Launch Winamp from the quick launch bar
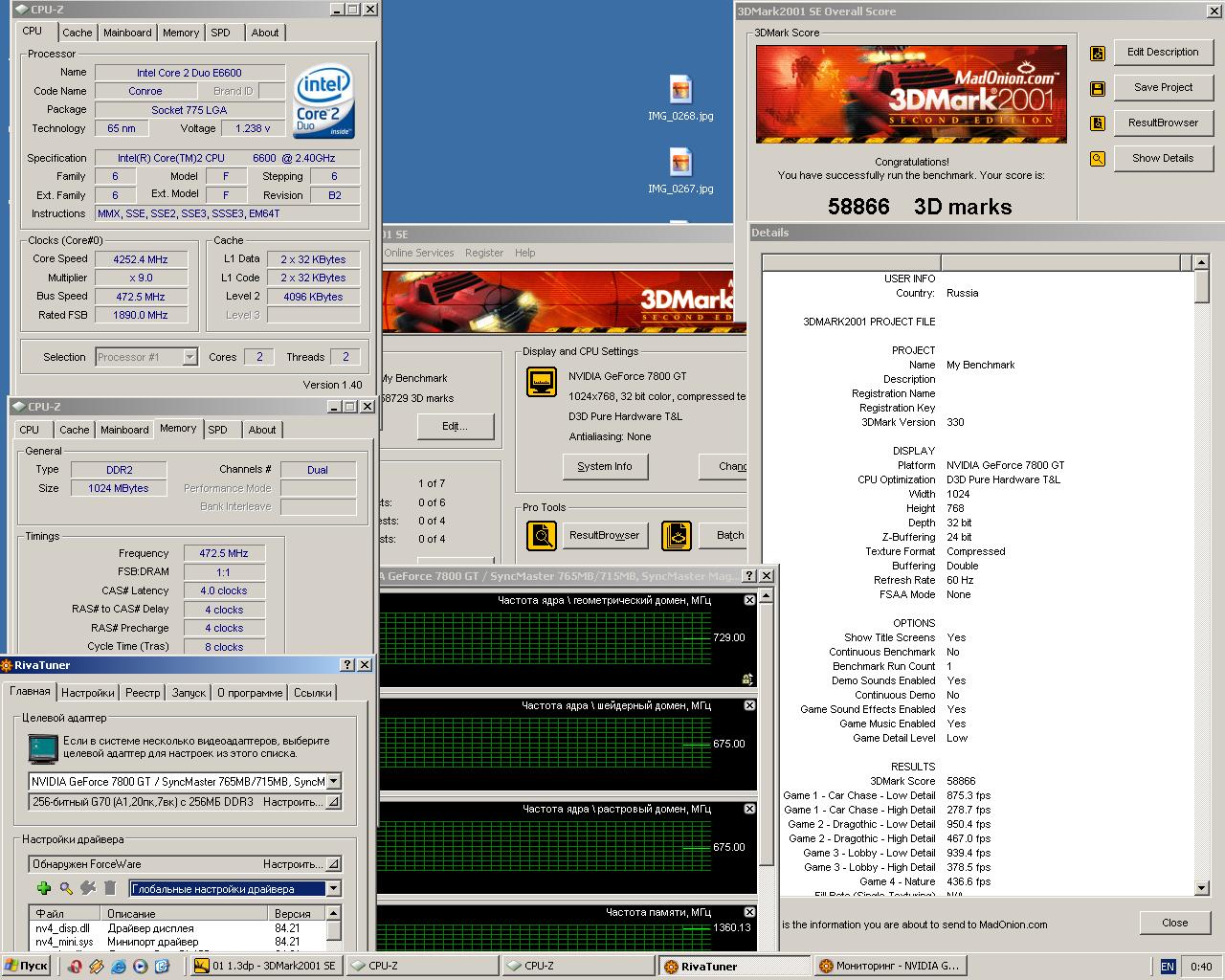 pyautogui.click(x=97, y=967)
